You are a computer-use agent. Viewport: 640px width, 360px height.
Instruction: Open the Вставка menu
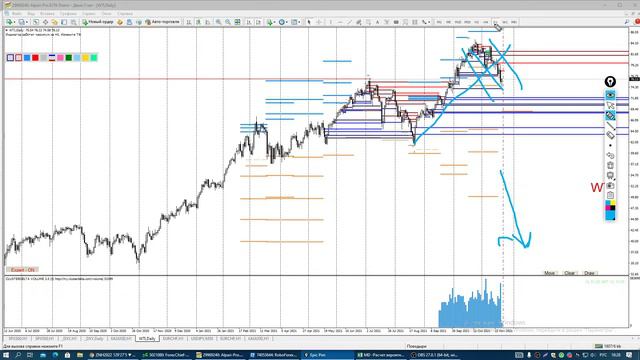click(47, 13)
